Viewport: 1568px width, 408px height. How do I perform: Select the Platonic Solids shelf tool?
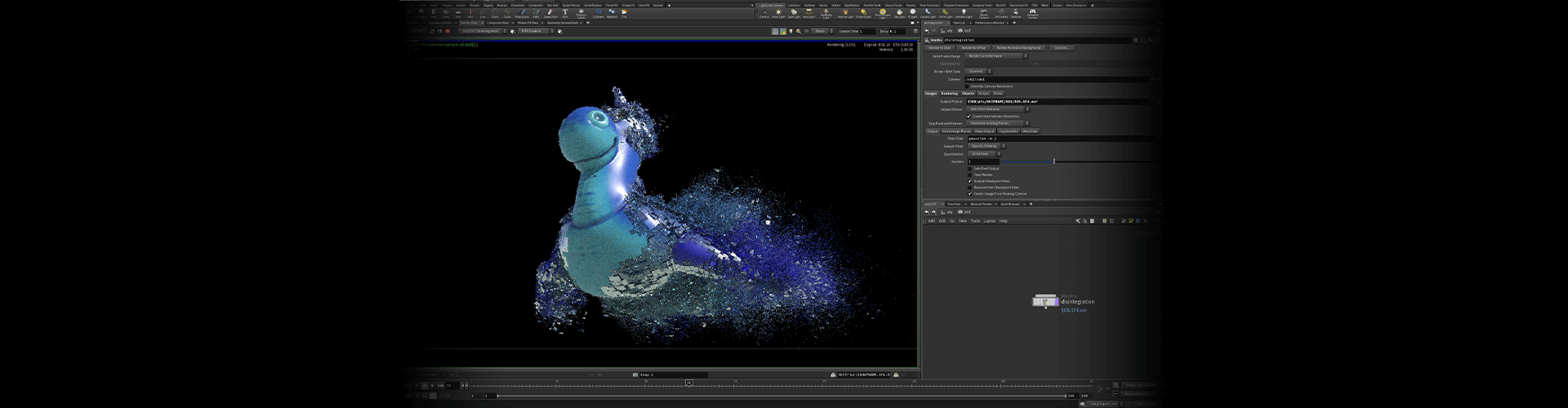pyautogui.click(x=581, y=14)
